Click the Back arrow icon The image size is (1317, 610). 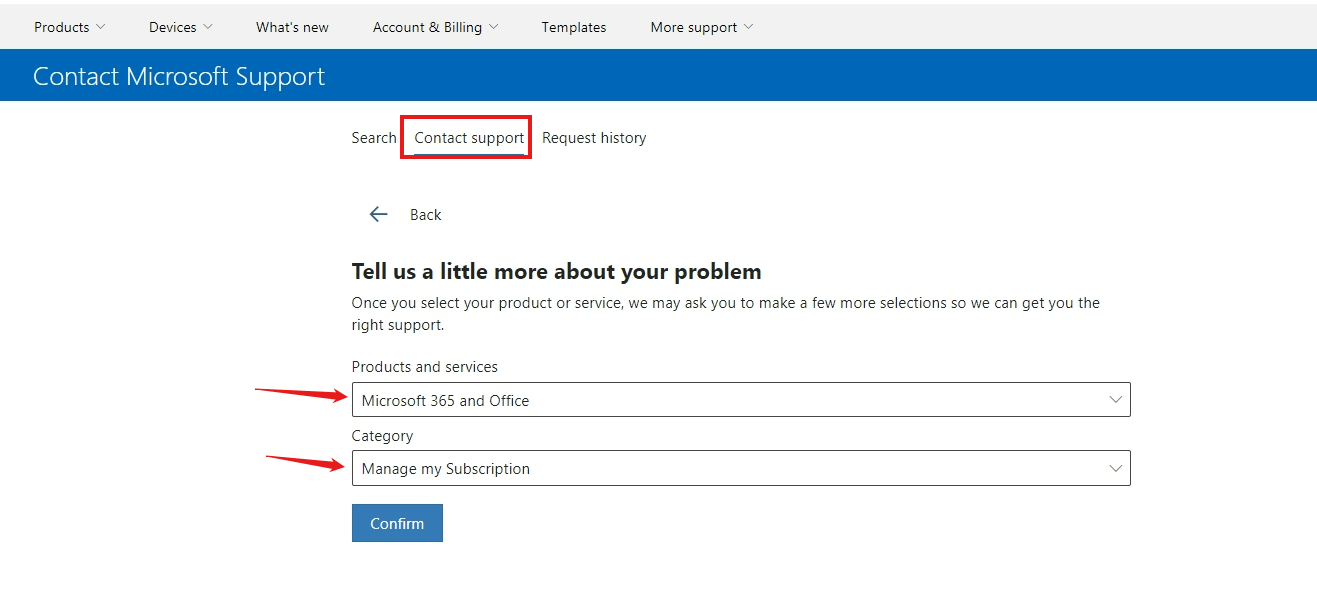pyautogui.click(x=378, y=213)
